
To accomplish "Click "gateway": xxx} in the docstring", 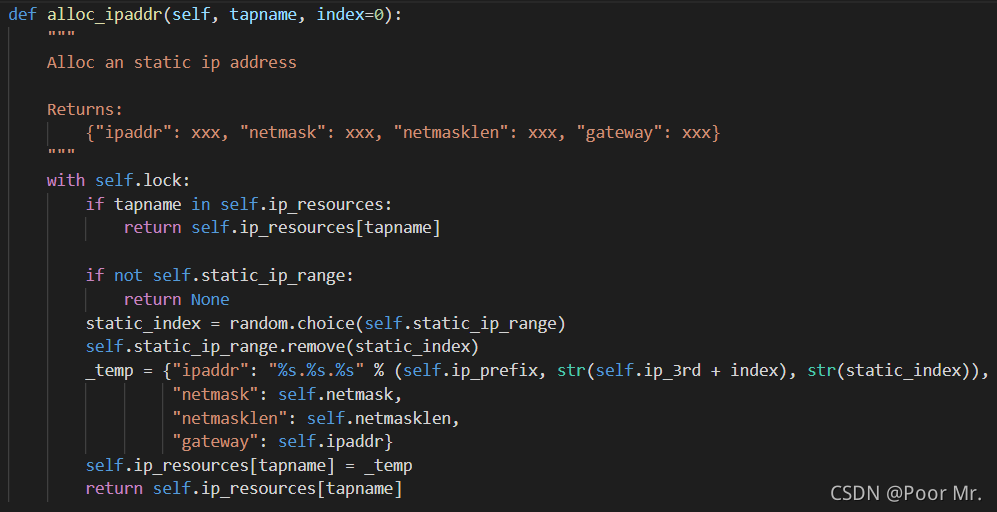I will point(648,133).
